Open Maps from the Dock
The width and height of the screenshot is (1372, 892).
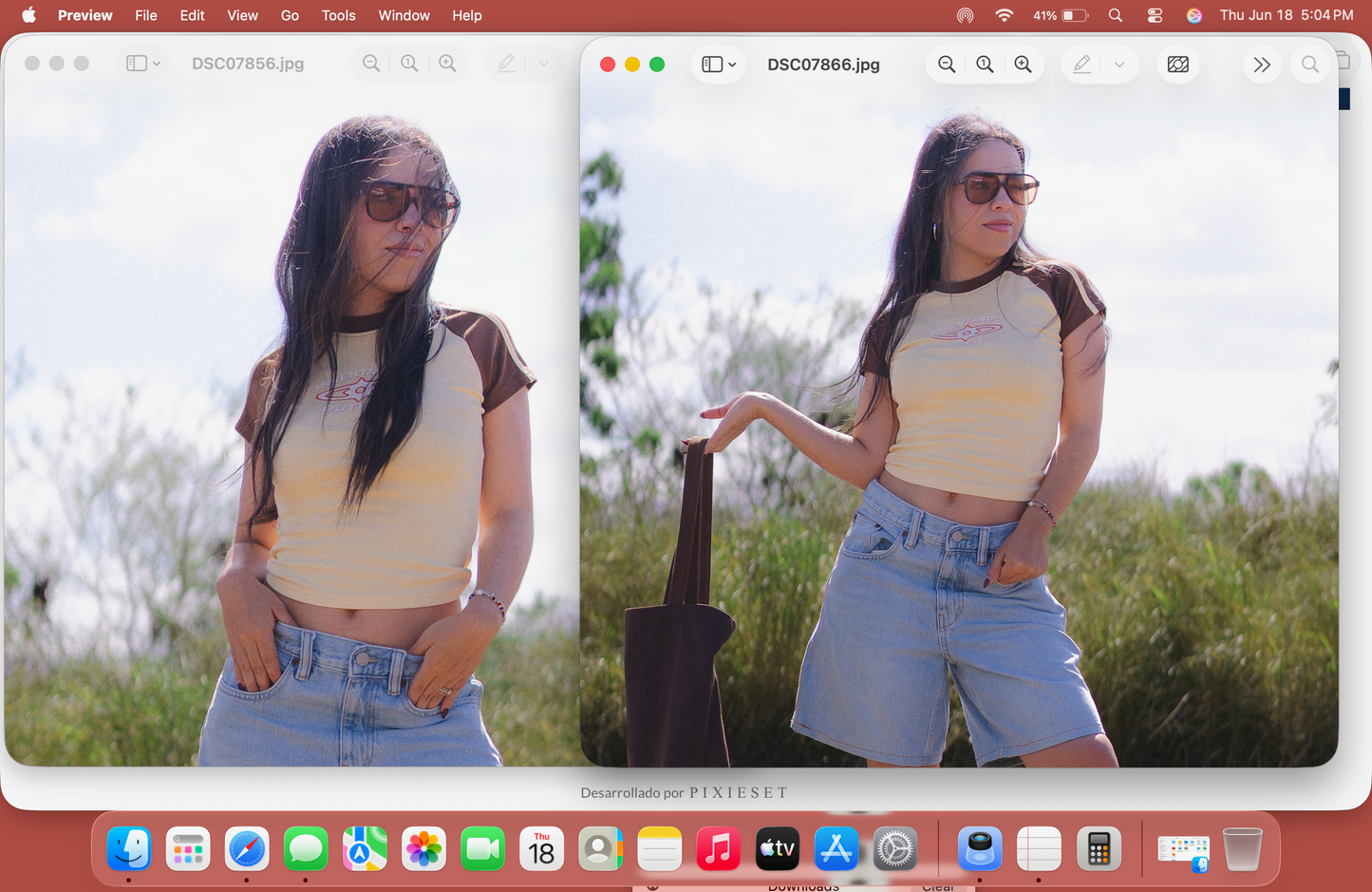(x=365, y=848)
